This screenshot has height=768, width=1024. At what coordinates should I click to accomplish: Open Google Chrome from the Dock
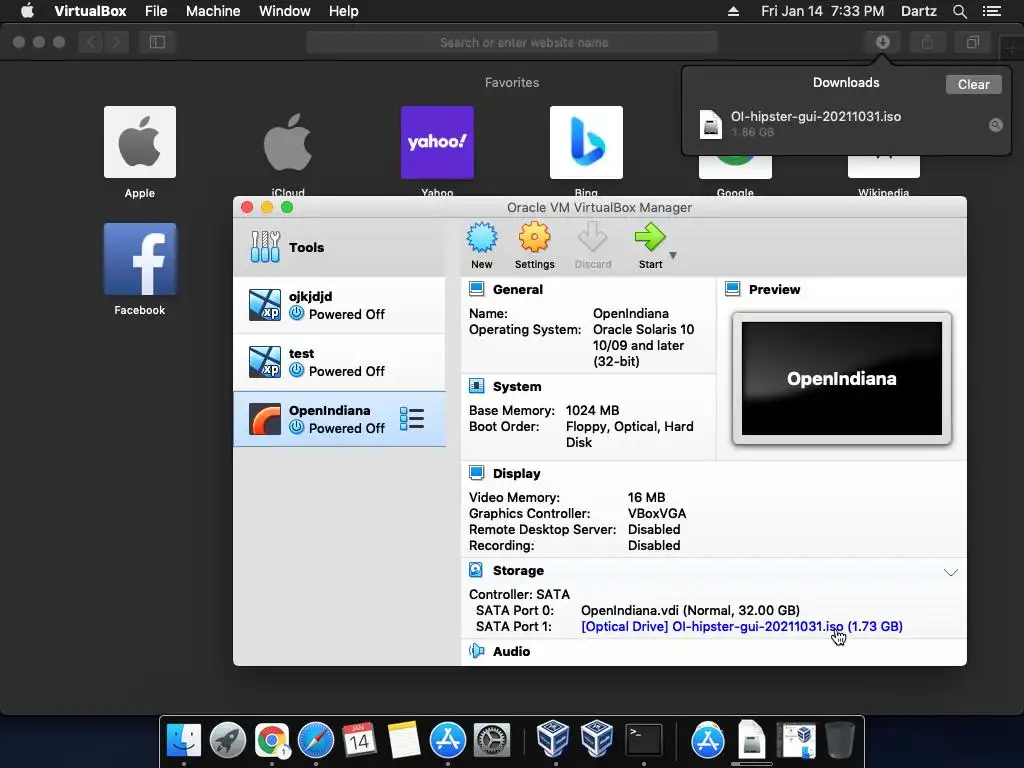(x=272, y=741)
